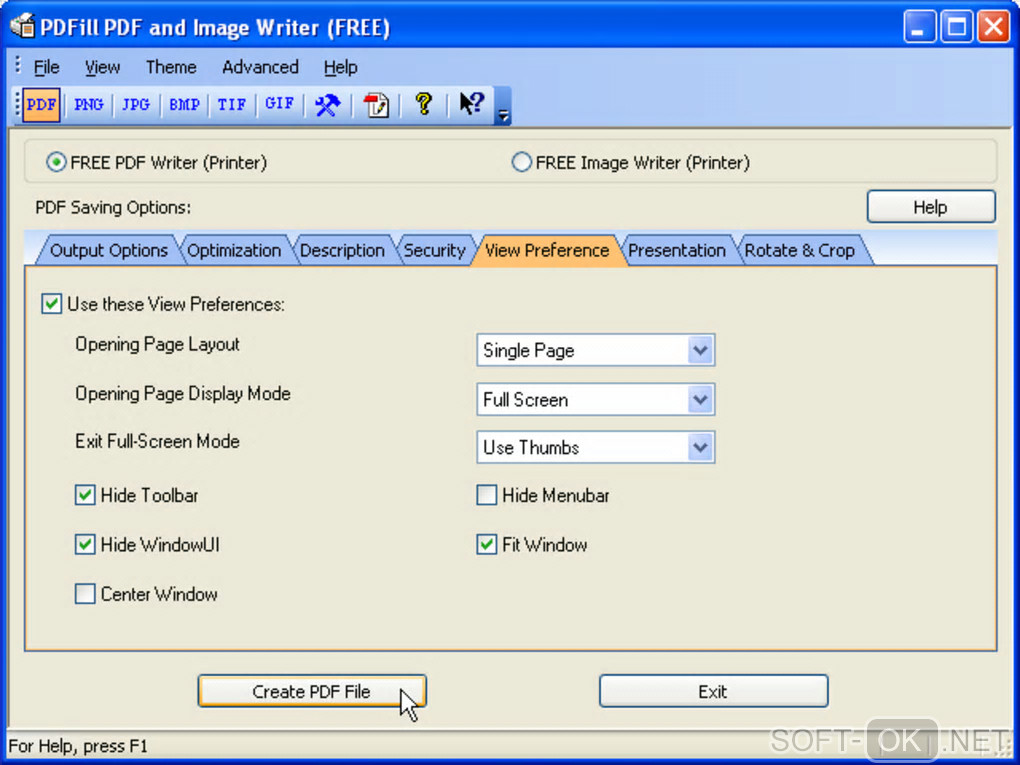Select the JPG format toolbar button
The width and height of the screenshot is (1020, 765).
(x=136, y=105)
